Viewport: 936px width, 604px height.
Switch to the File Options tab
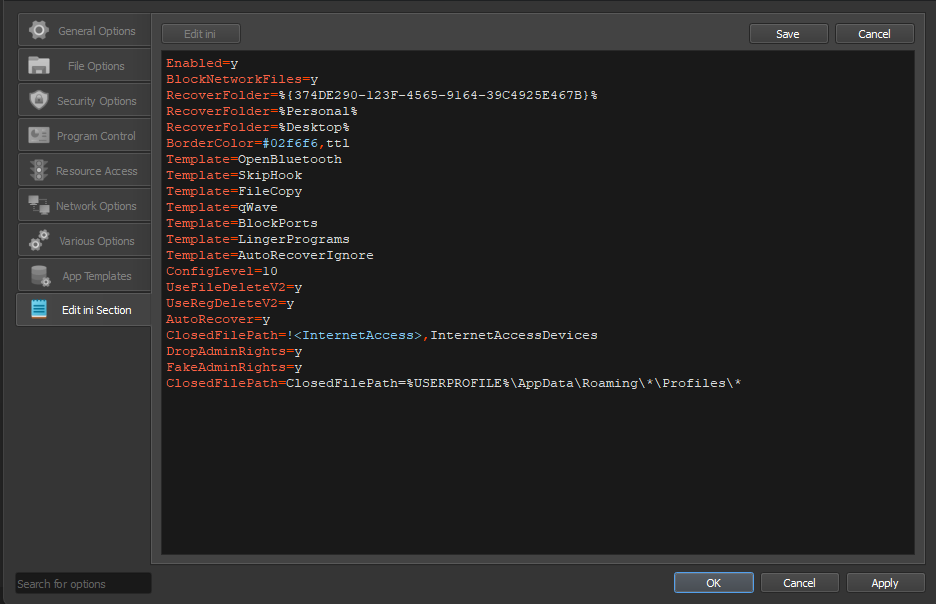(x=95, y=66)
